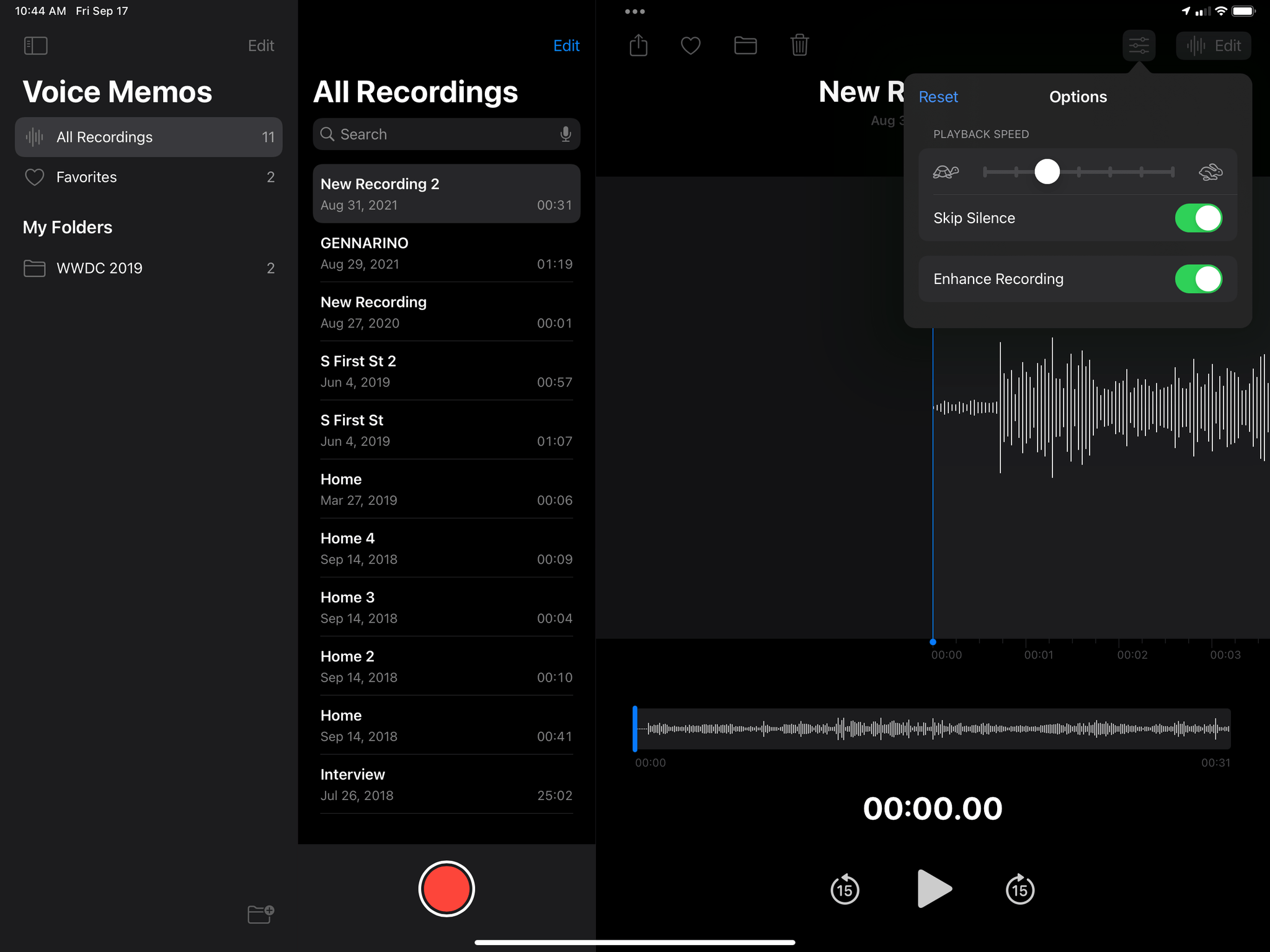Select the S First St 2 recording

point(446,371)
